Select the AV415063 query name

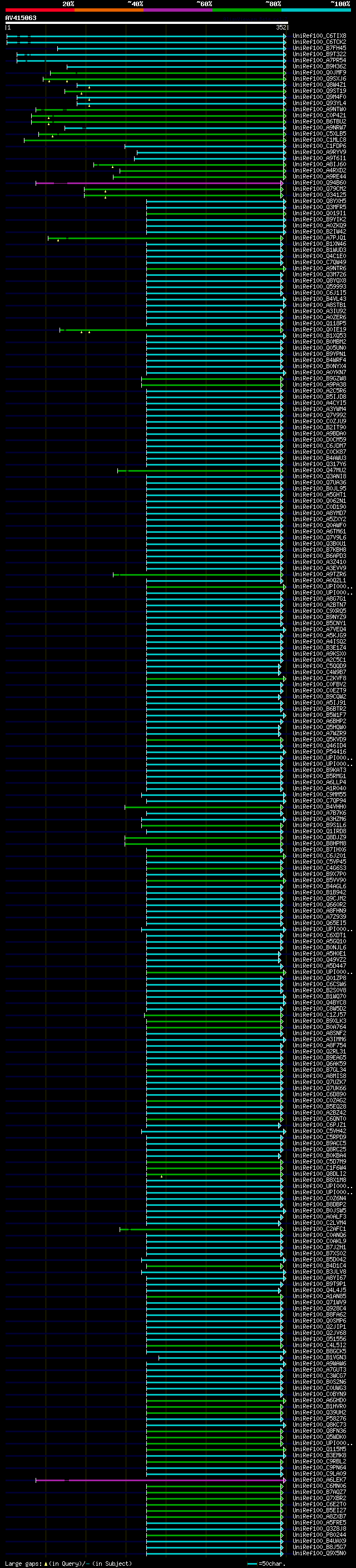point(21,18)
